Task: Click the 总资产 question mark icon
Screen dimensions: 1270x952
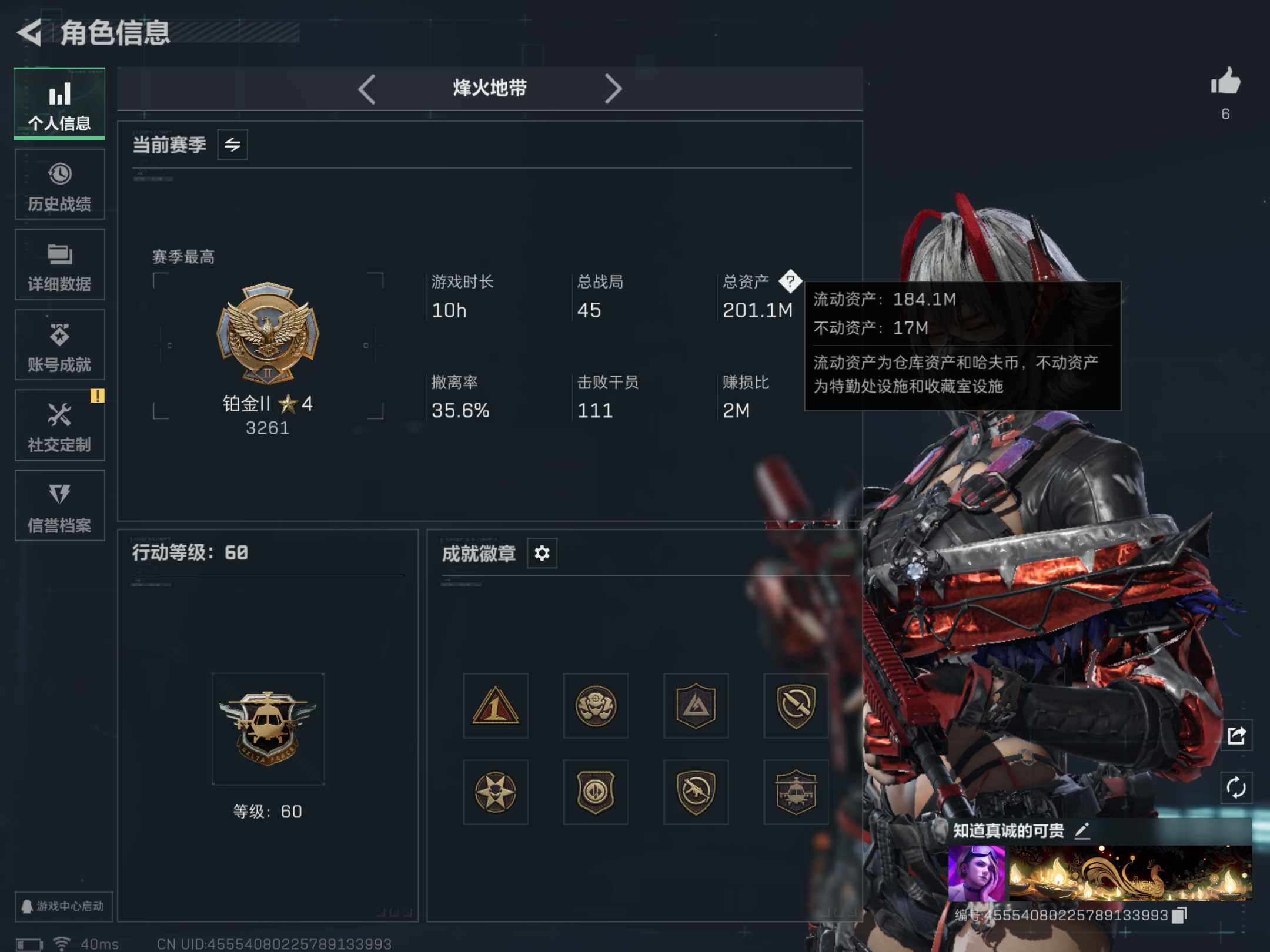Action: [x=790, y=281]
